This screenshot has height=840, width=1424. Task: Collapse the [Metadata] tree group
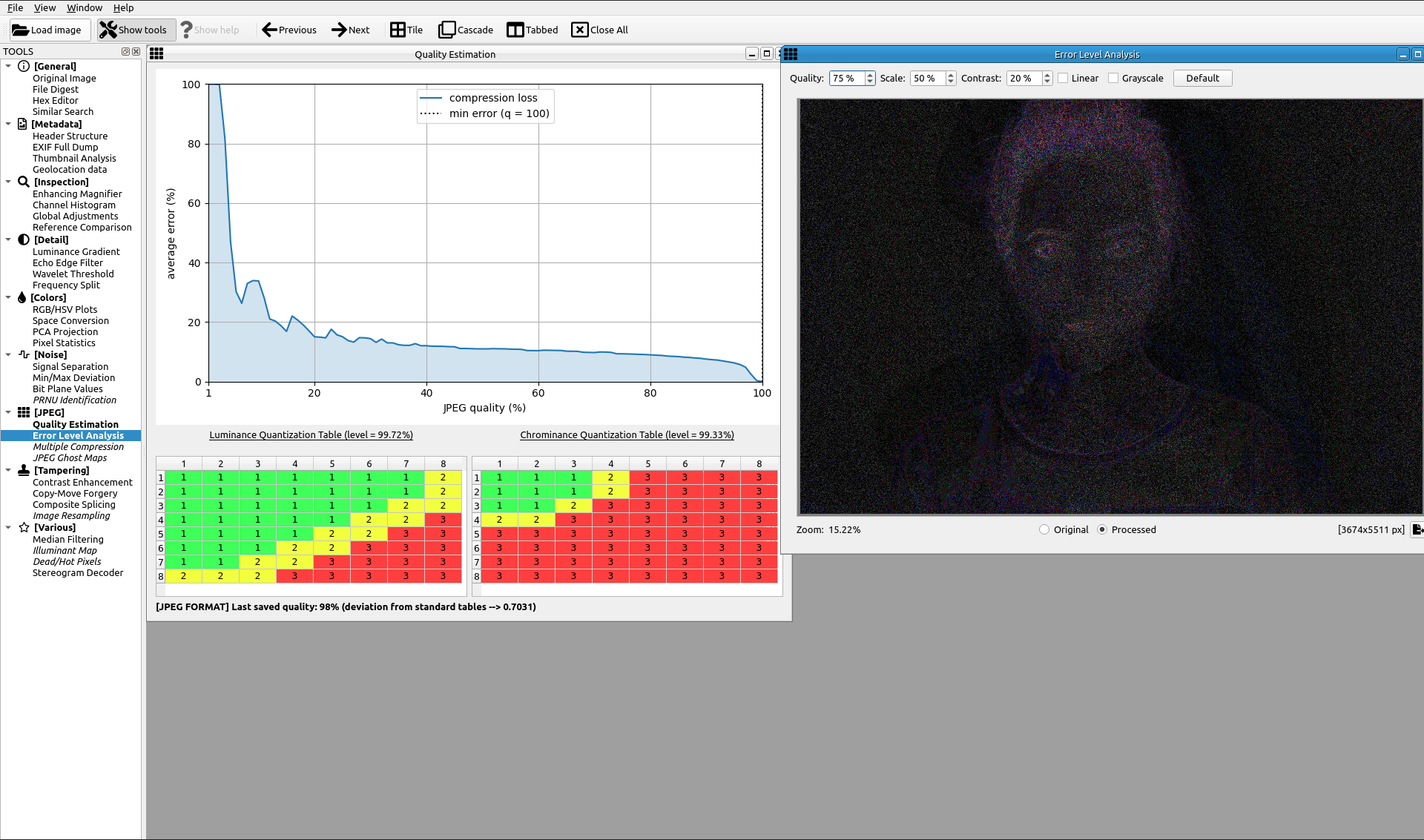point(8,124)
